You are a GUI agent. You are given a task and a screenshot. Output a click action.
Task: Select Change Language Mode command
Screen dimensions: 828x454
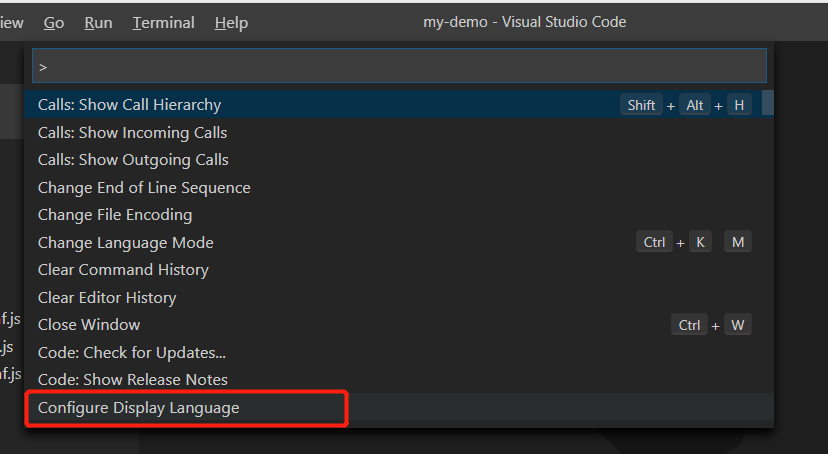[x=126, y=243]
